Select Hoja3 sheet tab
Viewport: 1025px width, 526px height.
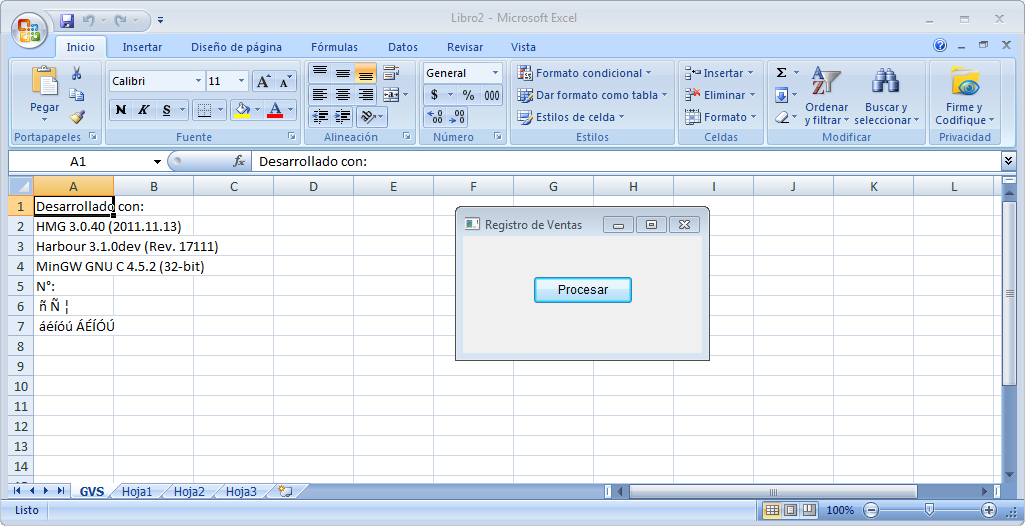241,492
